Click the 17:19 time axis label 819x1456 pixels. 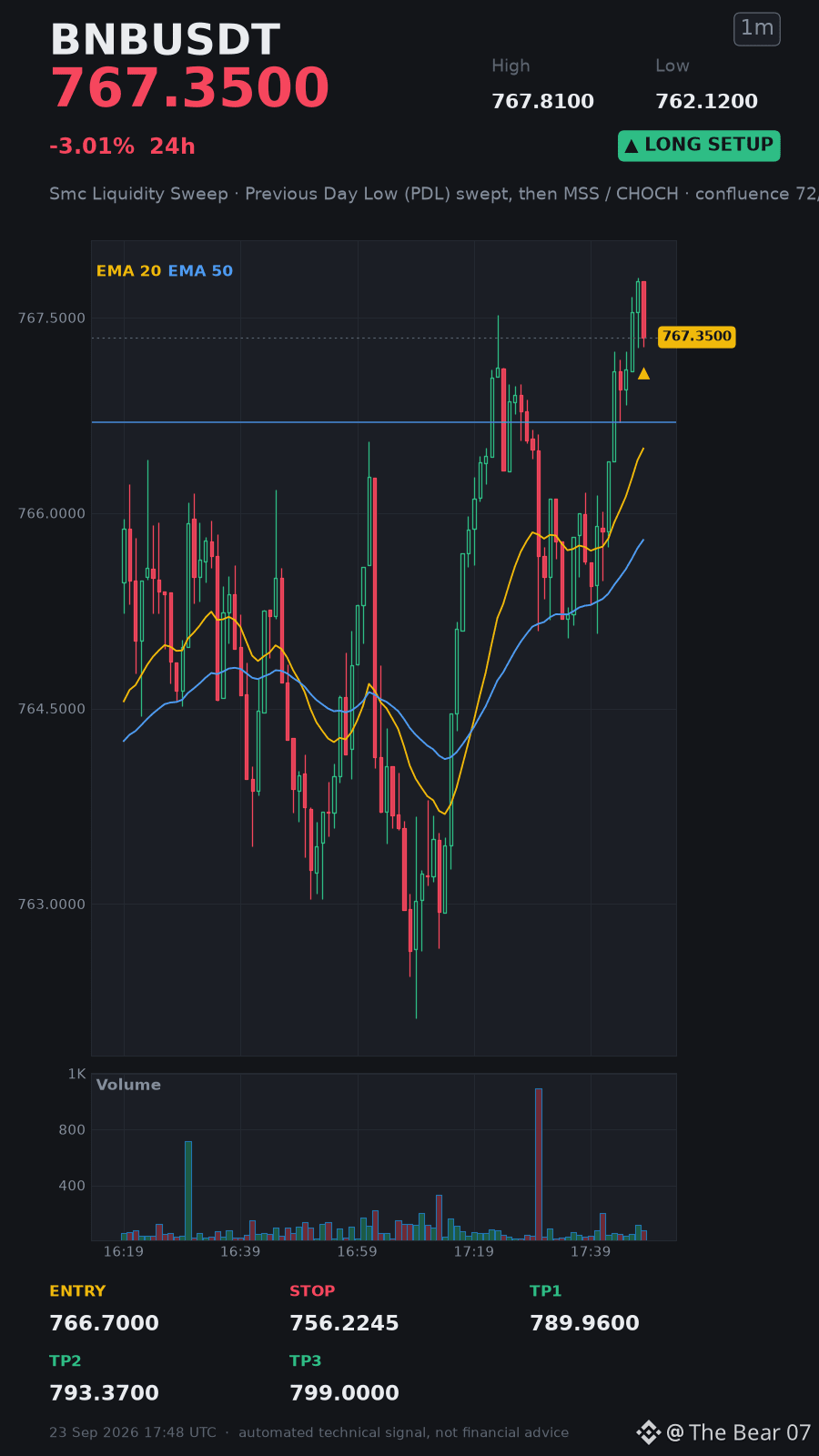[x=474, y=1252]
